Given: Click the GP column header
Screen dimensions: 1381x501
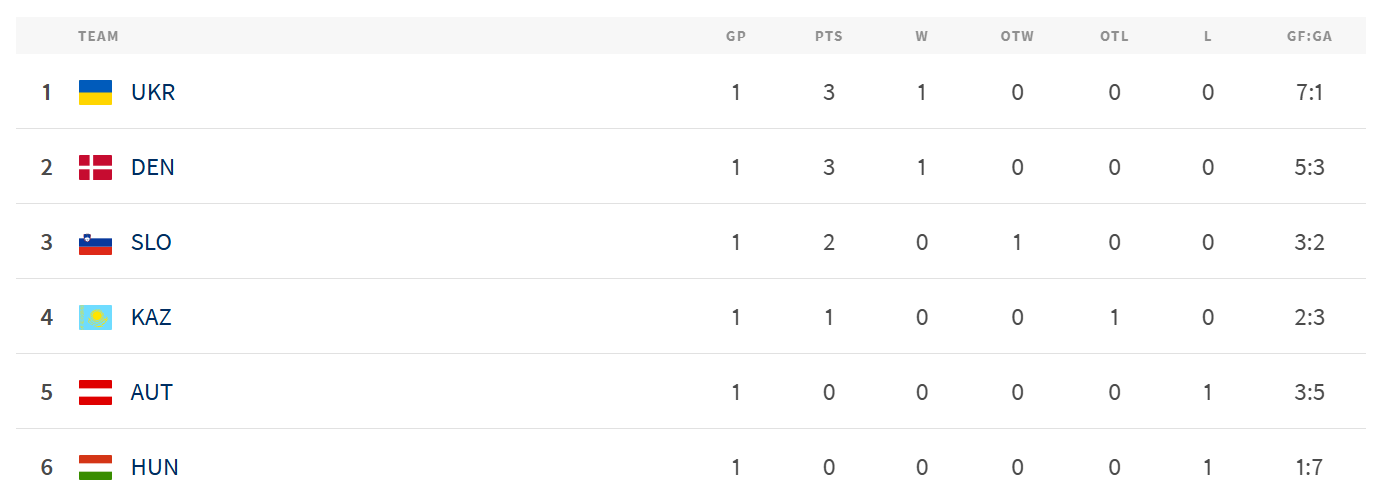Looking at the screenshot, I should click(x=736, y=36).
